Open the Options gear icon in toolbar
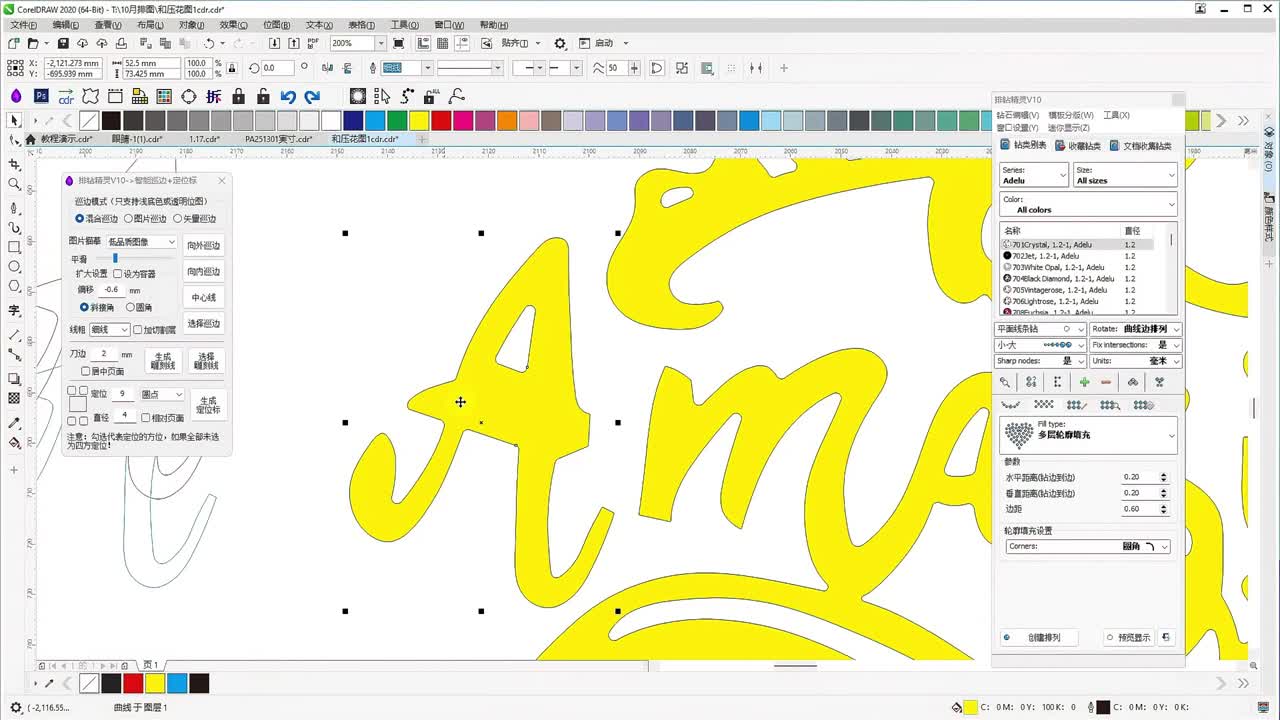Image resolution: width=1280 pixels, height=720 pixels. 560,43
